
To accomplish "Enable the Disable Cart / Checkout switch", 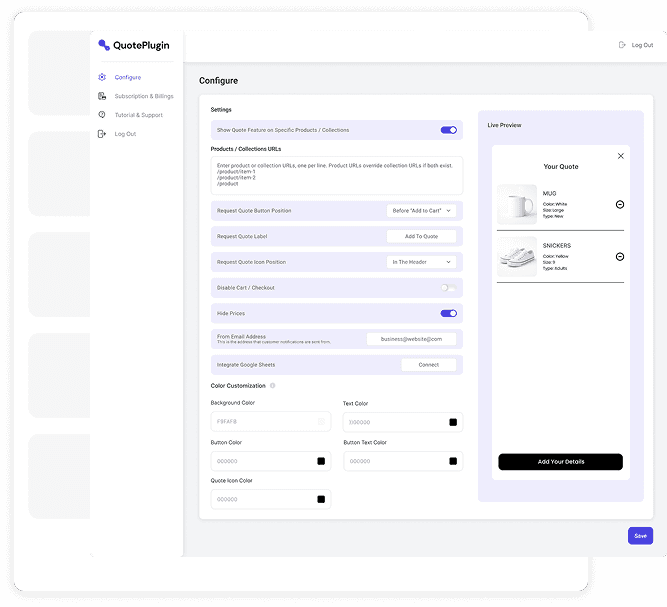I will pyautogui.click(x=448, y=288).
